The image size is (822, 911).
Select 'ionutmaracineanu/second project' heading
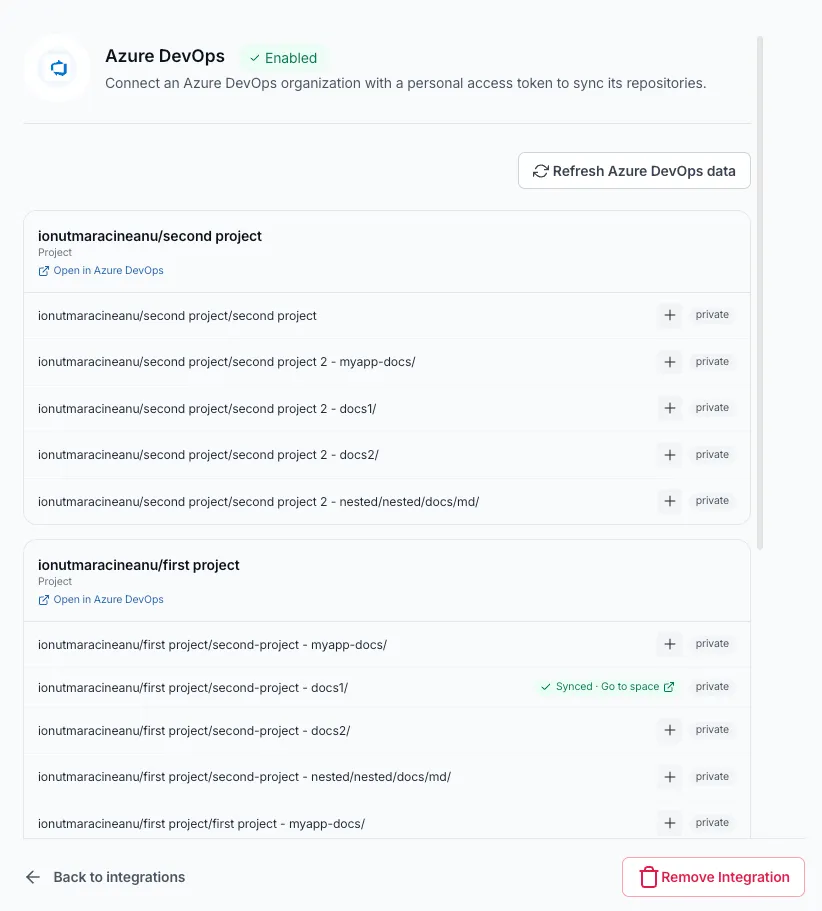click(150, 236)
